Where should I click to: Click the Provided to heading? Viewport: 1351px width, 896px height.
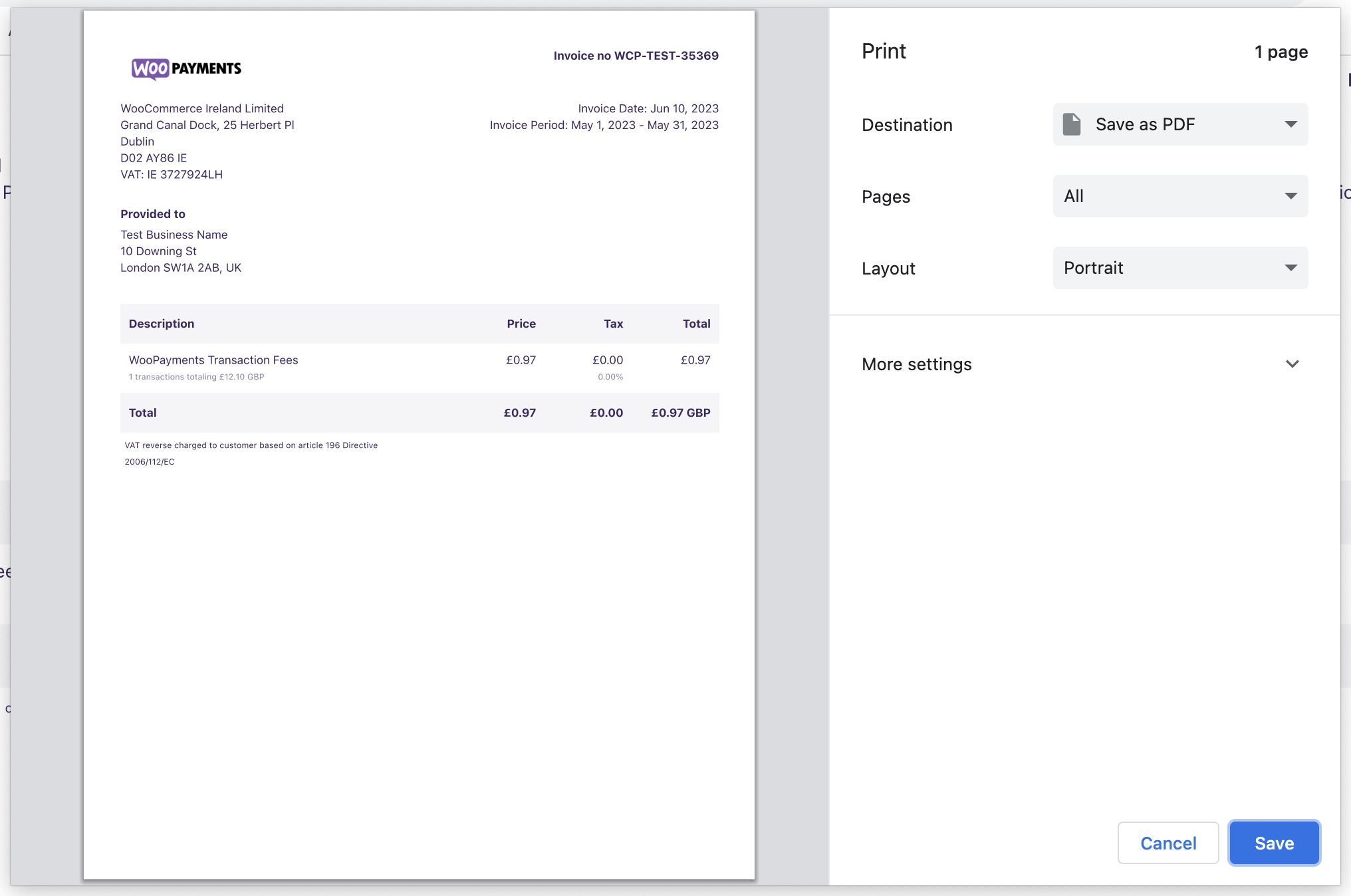pos(153,214)
